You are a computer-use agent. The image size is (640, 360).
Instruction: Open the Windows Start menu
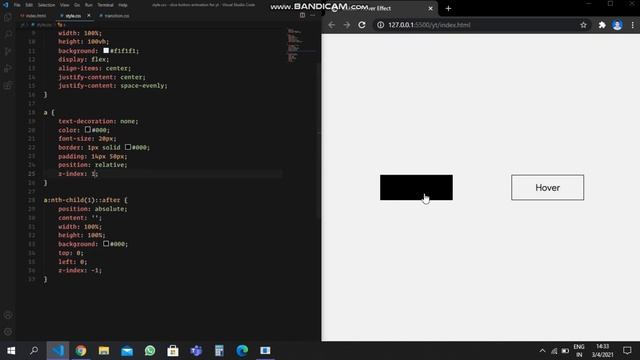[11, 350]
